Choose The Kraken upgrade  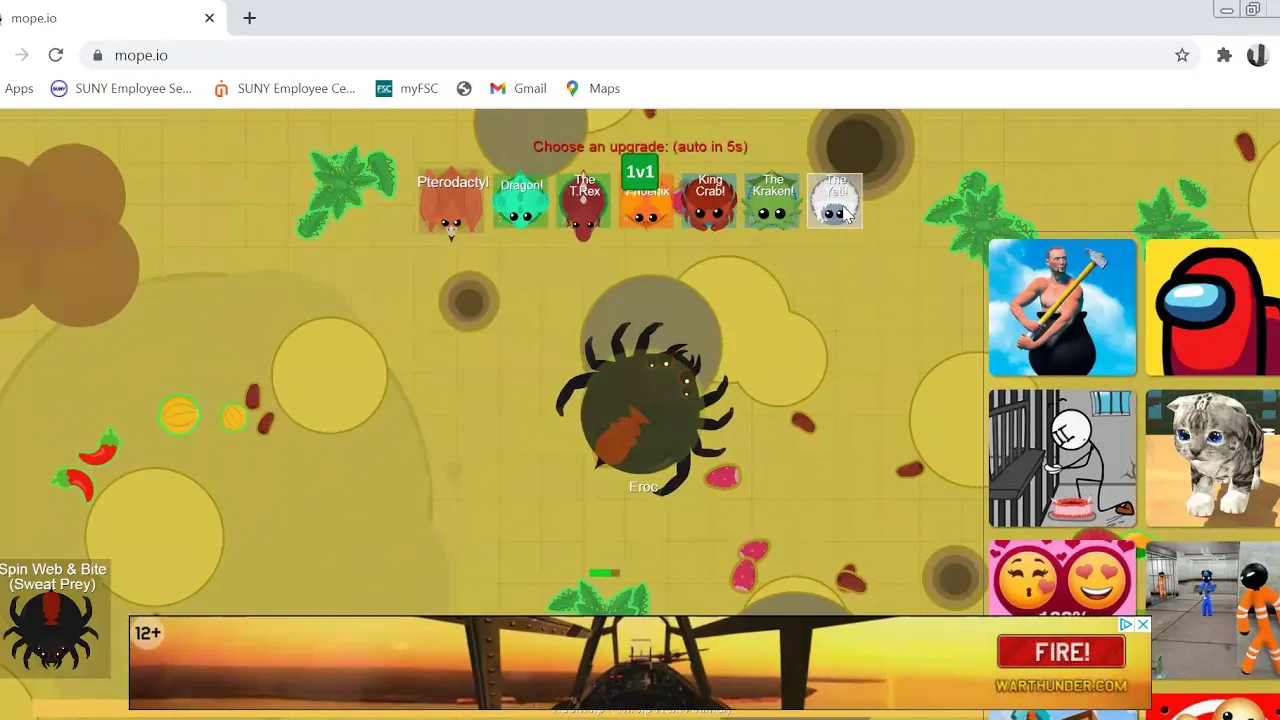(x=772, y=202)
